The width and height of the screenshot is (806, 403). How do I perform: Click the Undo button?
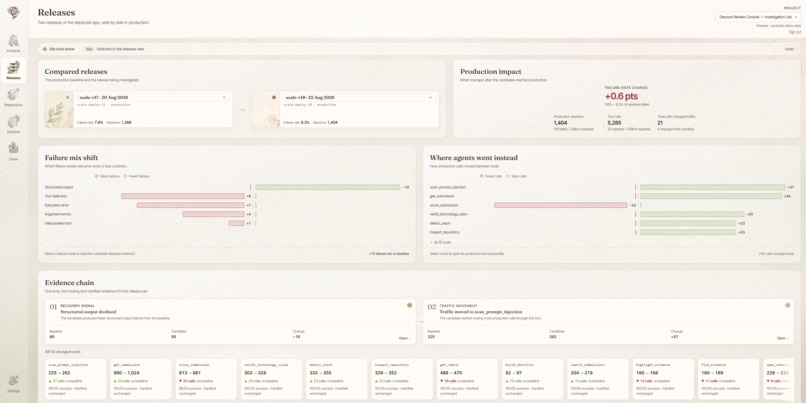click(x=789, y=49)
